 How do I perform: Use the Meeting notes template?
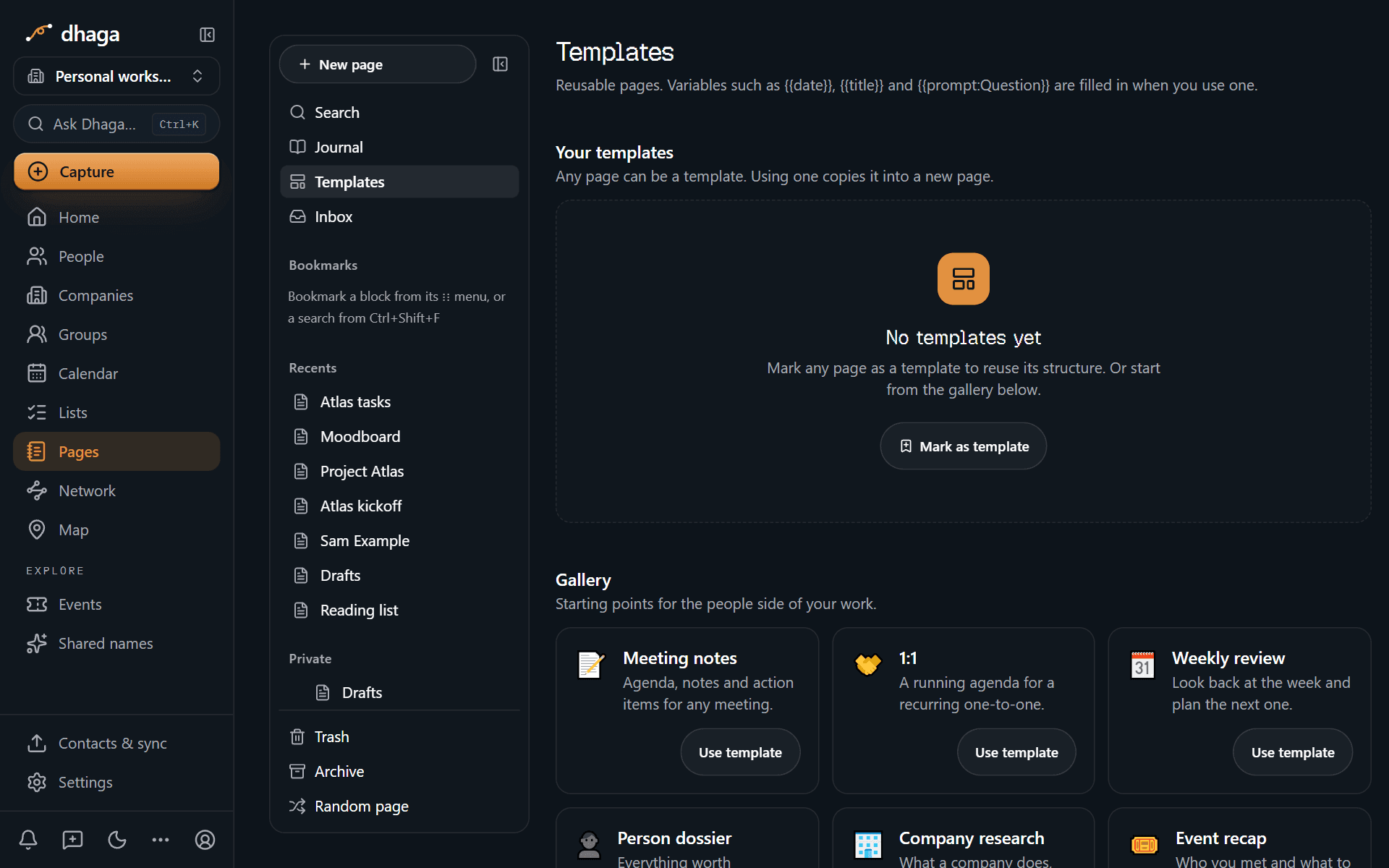click(740, 752)
